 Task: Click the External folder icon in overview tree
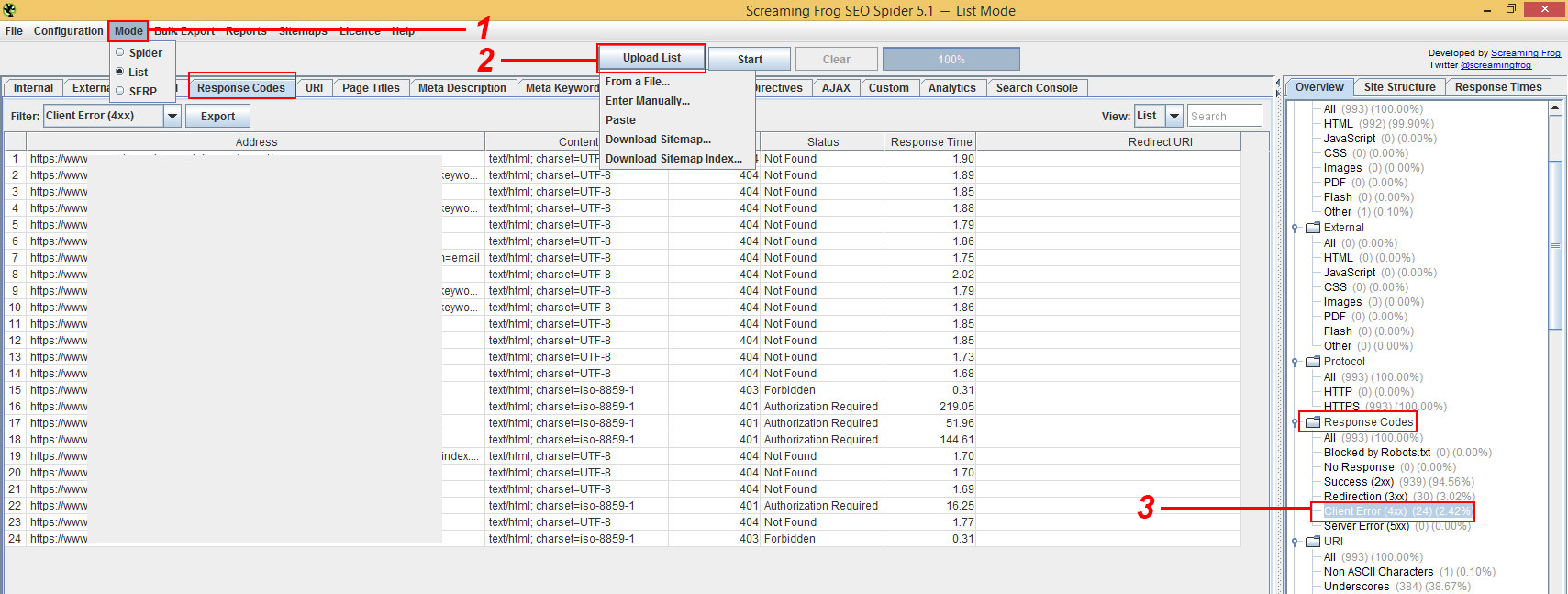1313,228
